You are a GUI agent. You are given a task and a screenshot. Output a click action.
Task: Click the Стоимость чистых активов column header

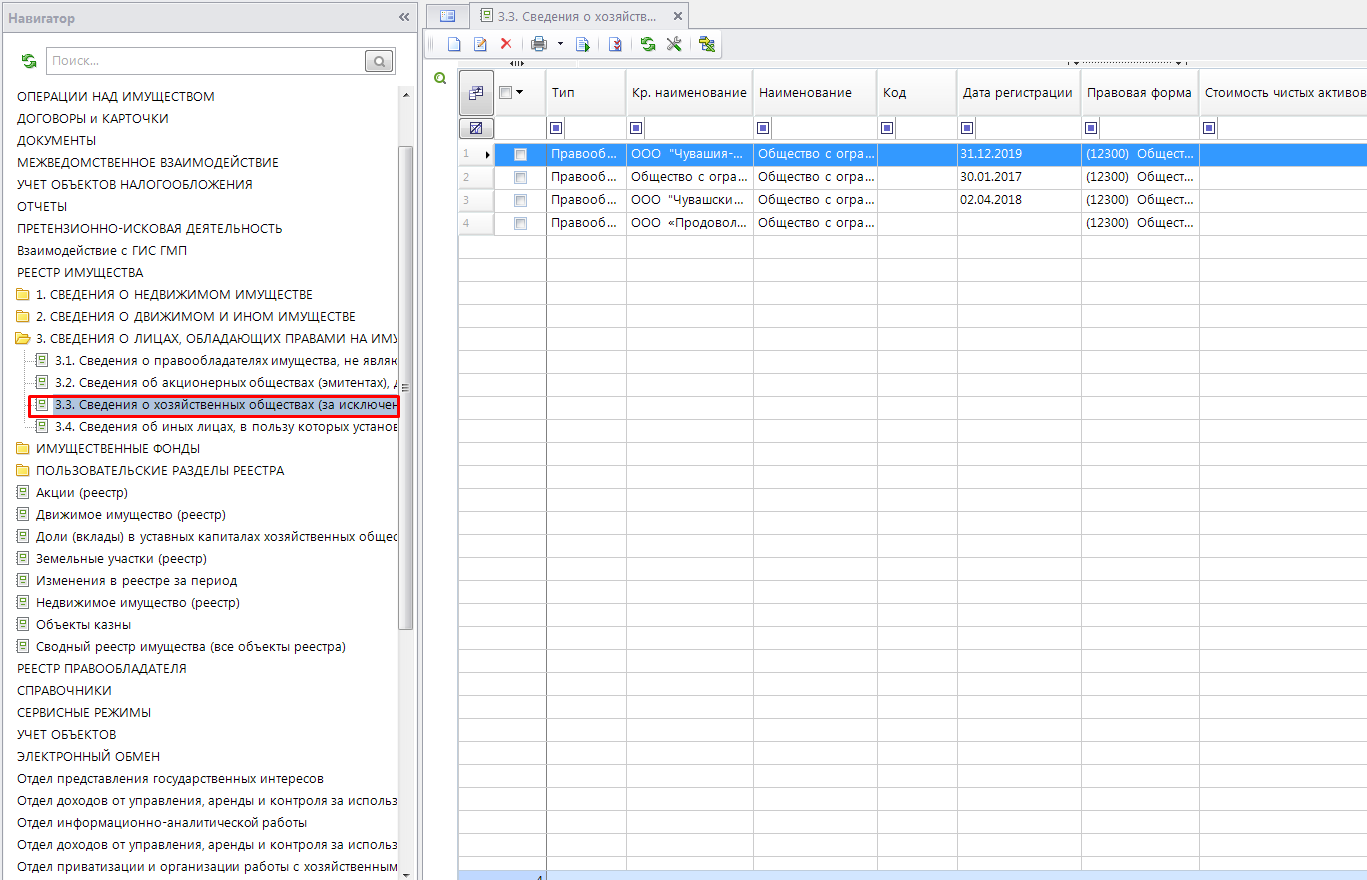(1284, 92)
